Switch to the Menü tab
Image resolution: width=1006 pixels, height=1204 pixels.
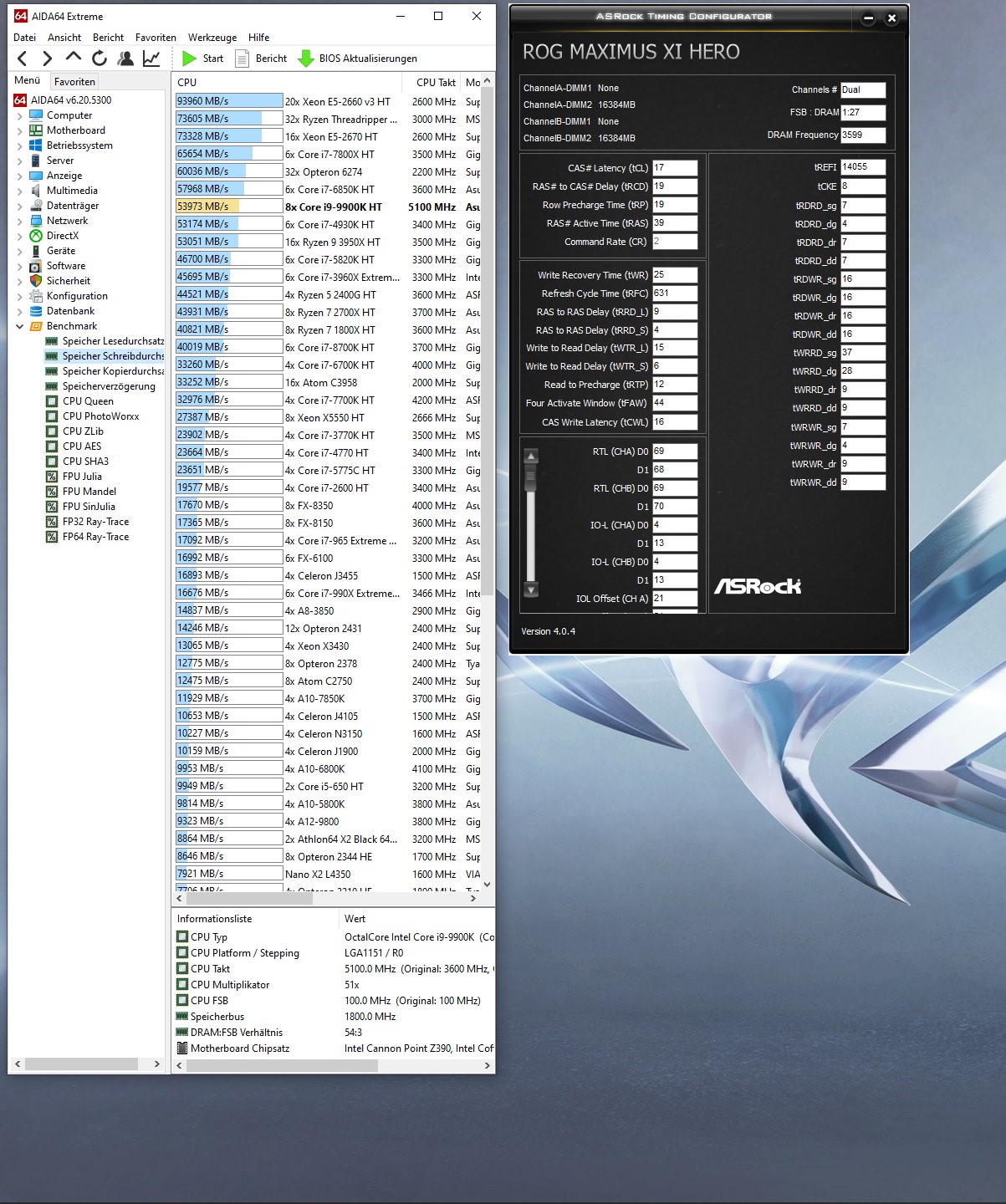point(28,80)
